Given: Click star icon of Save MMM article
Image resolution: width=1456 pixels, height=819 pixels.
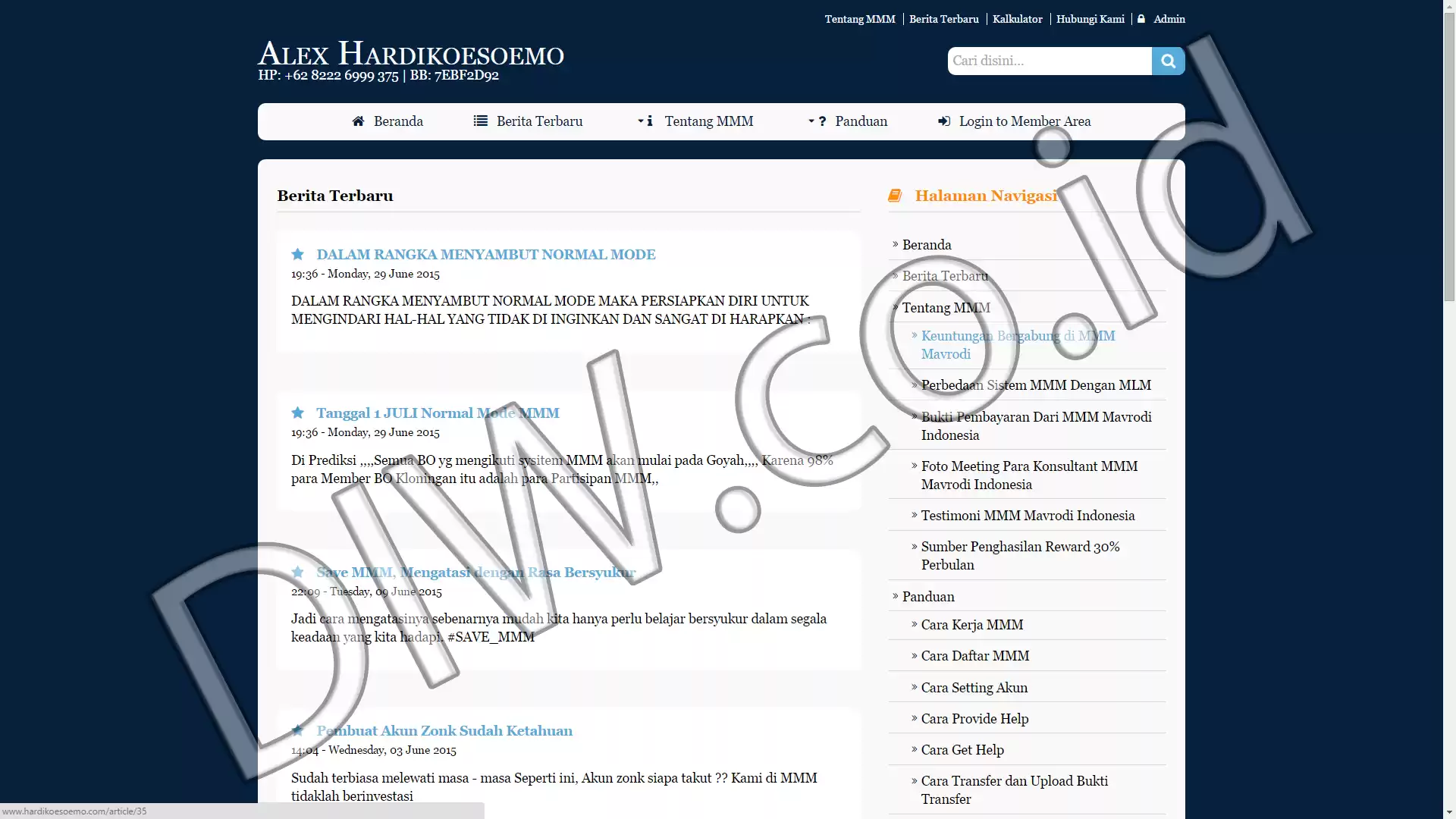Looking at the screenshot, I should coord(297,572).
